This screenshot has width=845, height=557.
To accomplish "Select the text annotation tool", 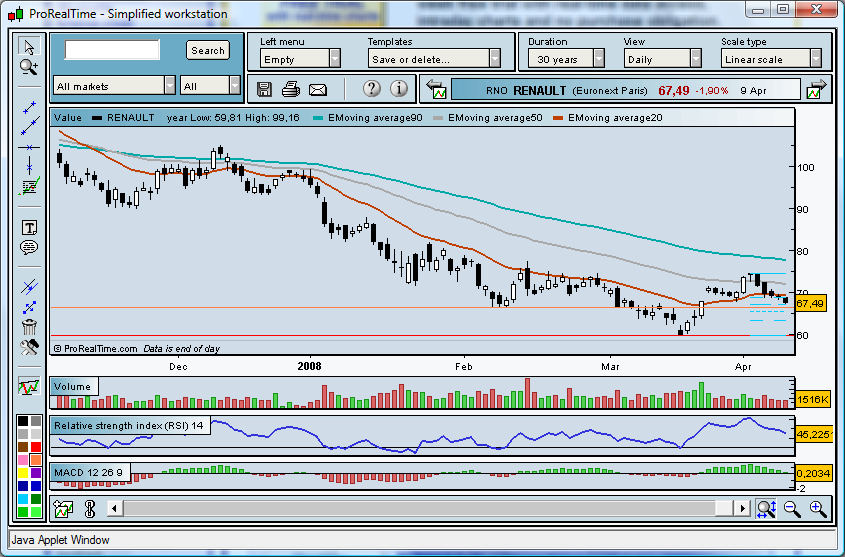I will pyautogui.click(x=29, y=228).
